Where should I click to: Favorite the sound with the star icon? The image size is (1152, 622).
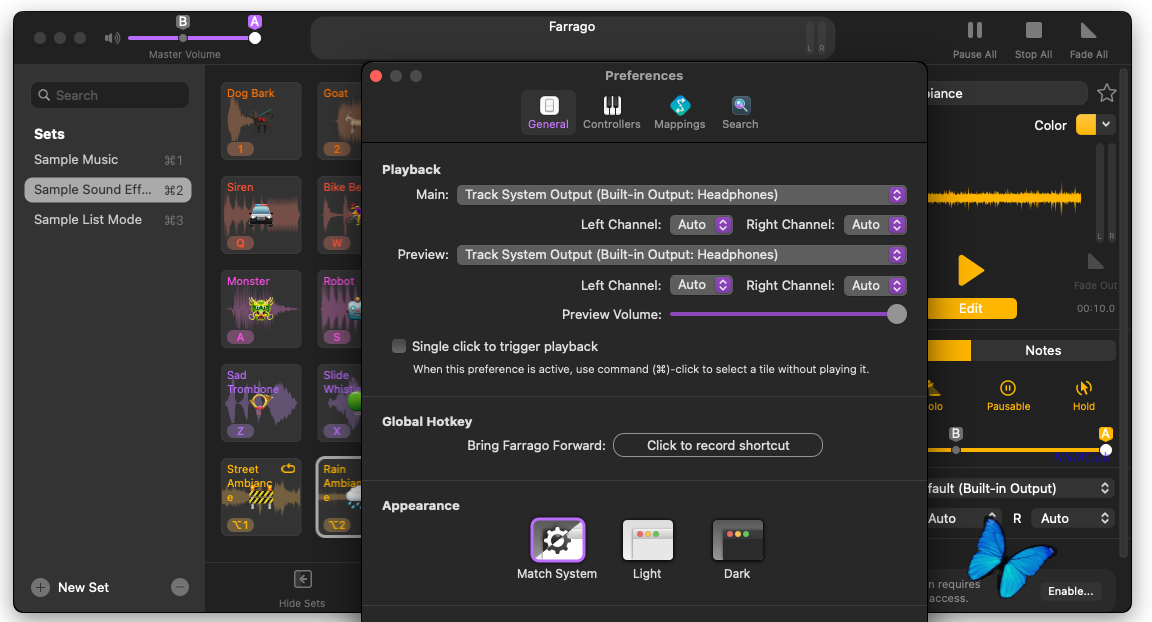coord(1106,93)
